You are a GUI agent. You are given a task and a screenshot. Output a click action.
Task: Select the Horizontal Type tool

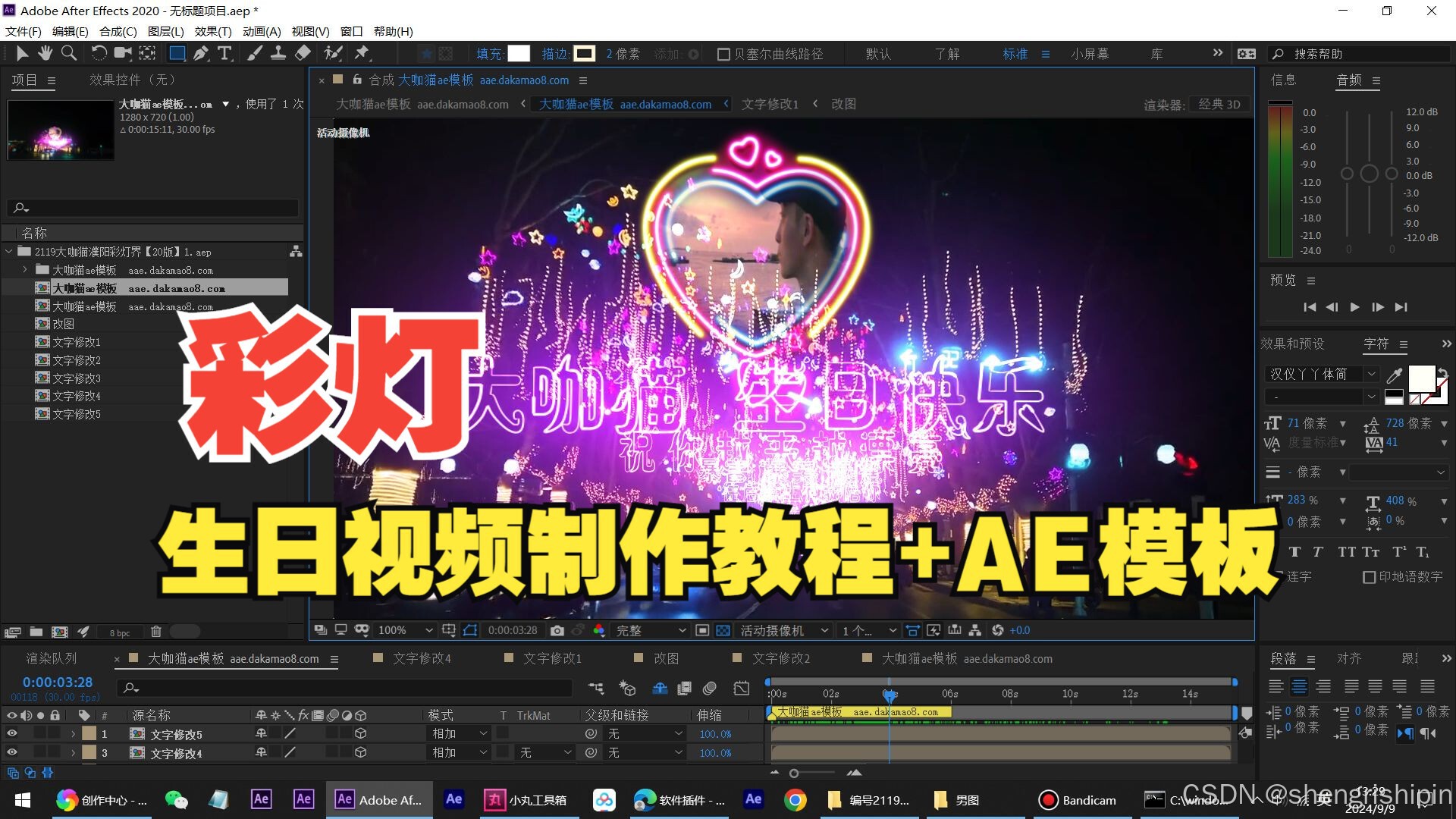(224, 53)
